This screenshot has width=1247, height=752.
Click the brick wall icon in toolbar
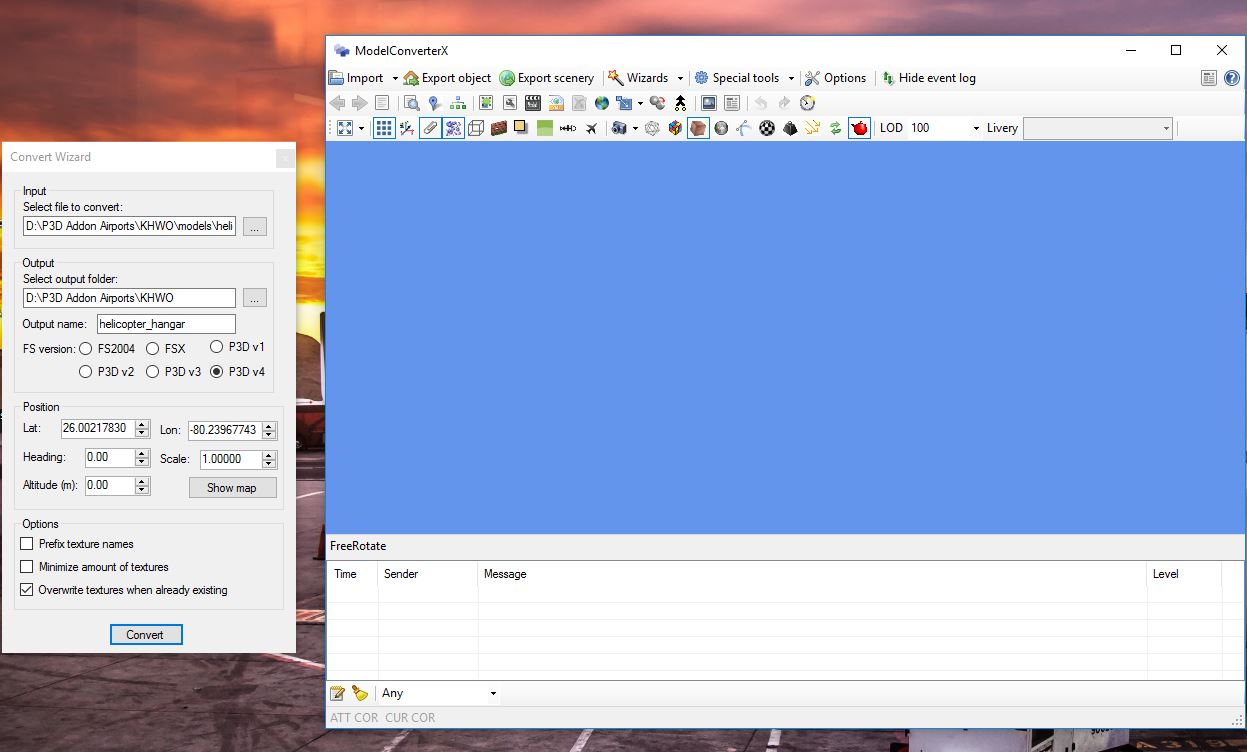(499, 128)
